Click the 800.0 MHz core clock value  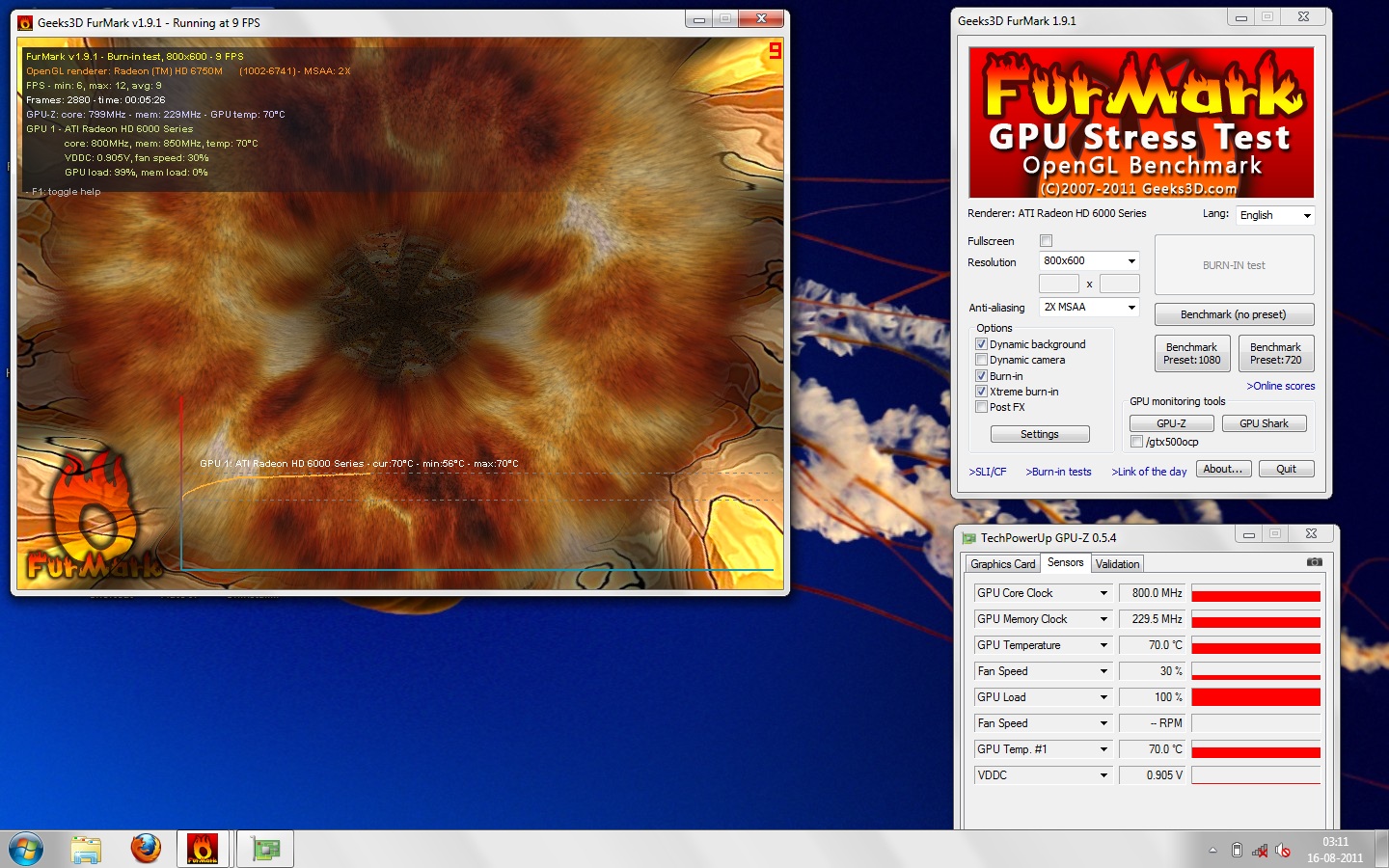tap(1152, 593)
